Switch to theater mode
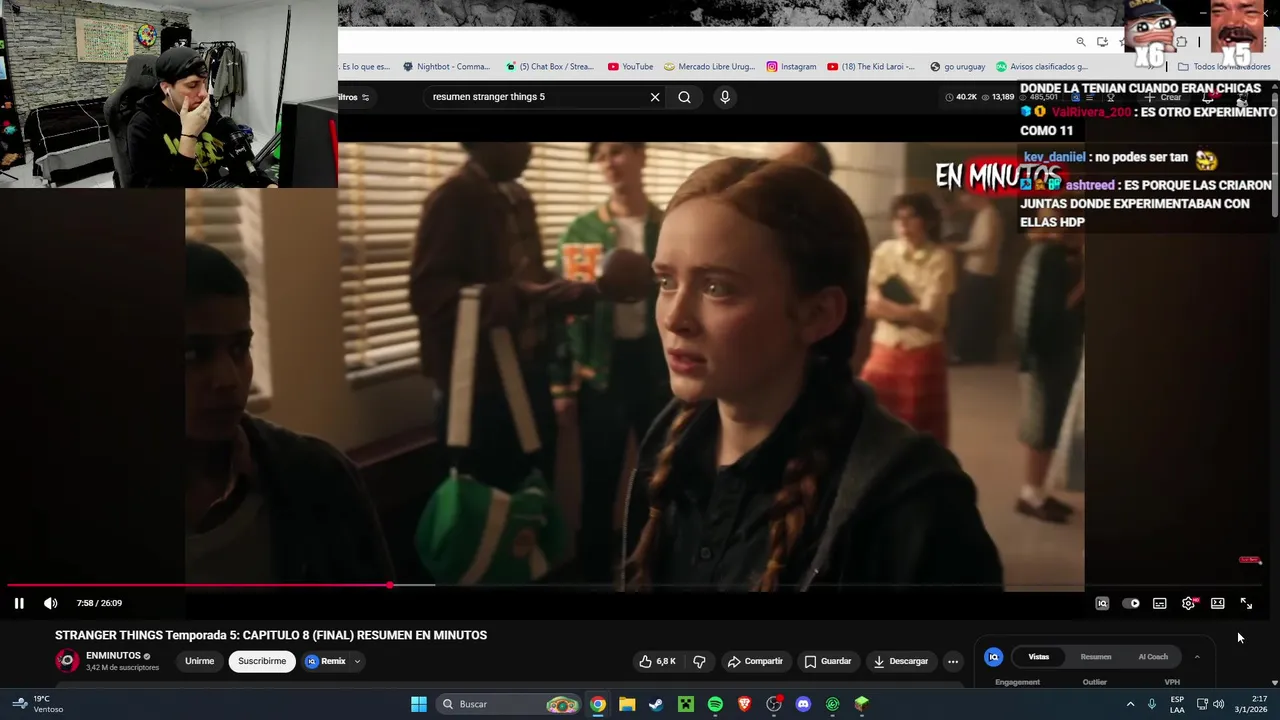The width and height of the screenshot is (1280, 720). [x=1218, y=603]
